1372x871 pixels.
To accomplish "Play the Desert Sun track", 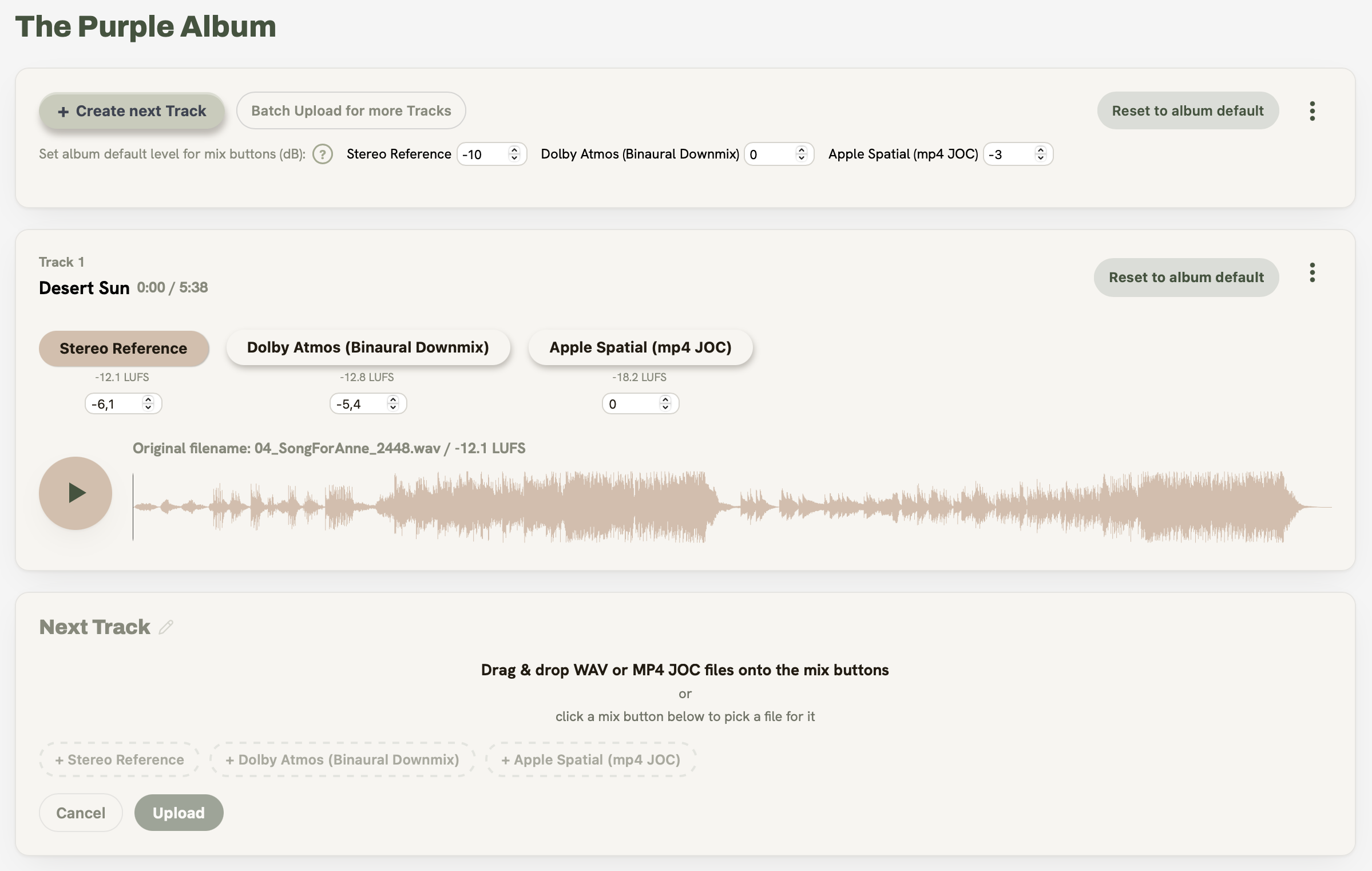I will 76,493.
